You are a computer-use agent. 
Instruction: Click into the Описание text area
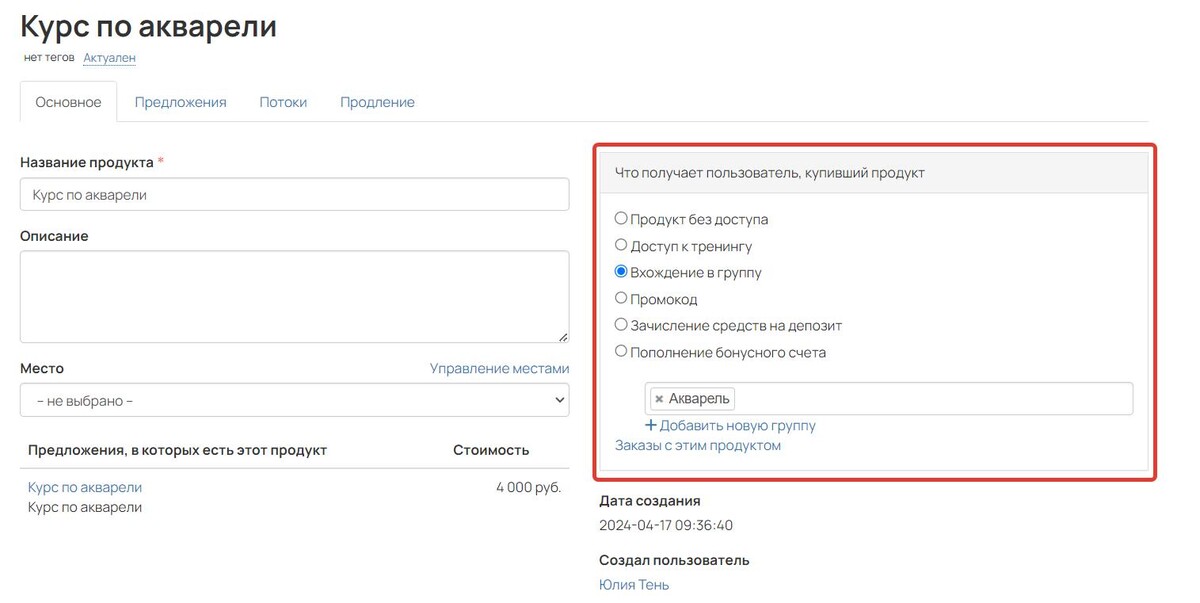294,297
